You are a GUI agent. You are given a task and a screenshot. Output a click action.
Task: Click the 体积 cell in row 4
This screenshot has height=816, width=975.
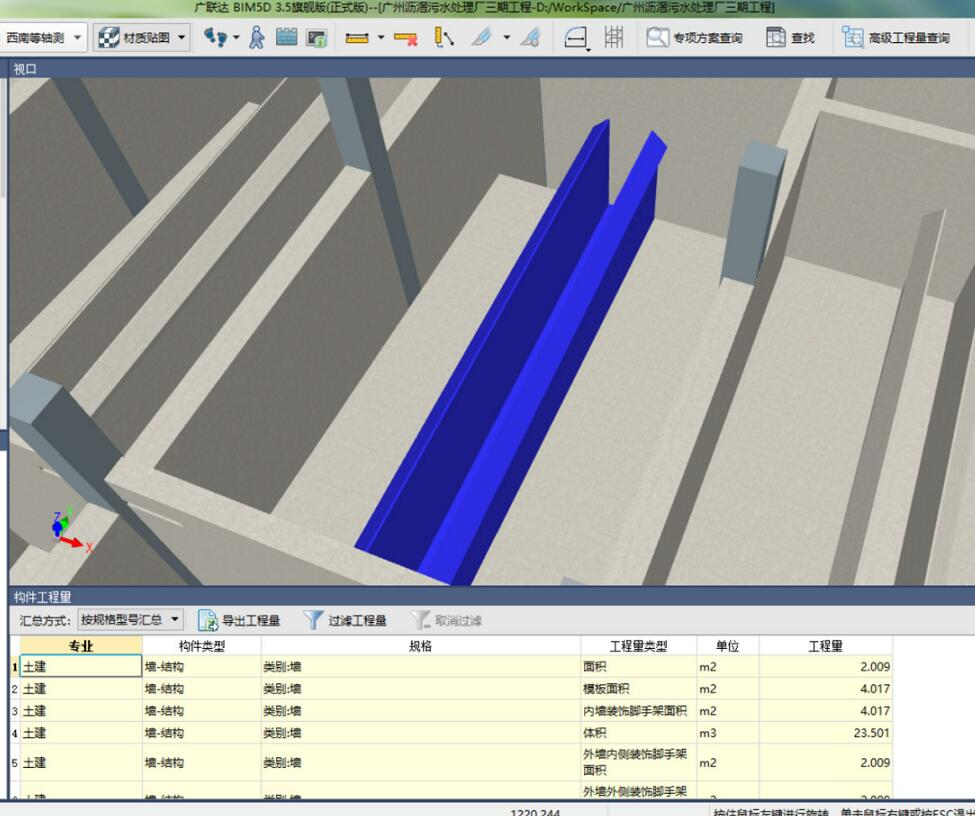[x=639, y=733]
